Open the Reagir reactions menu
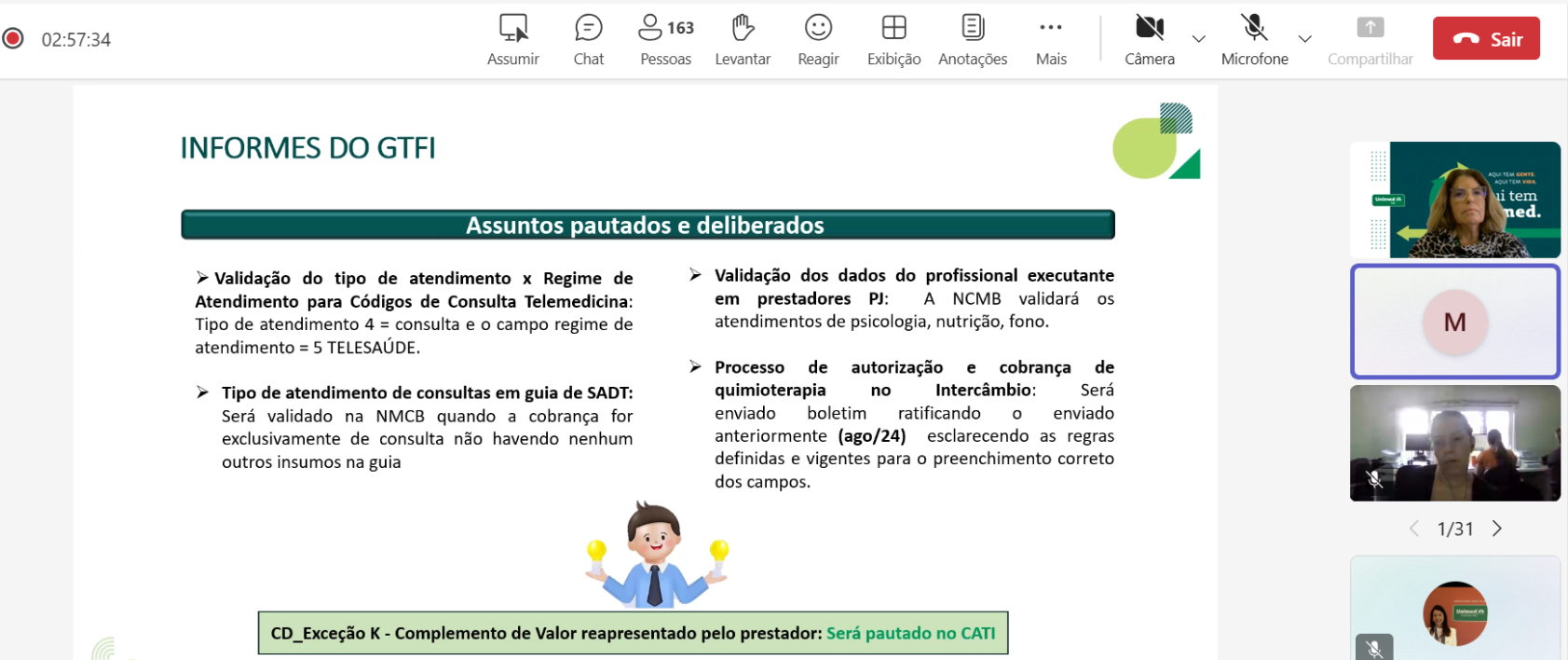Image resolution: width=1568 pixels, height=660 pixels. tap(818, 28)
